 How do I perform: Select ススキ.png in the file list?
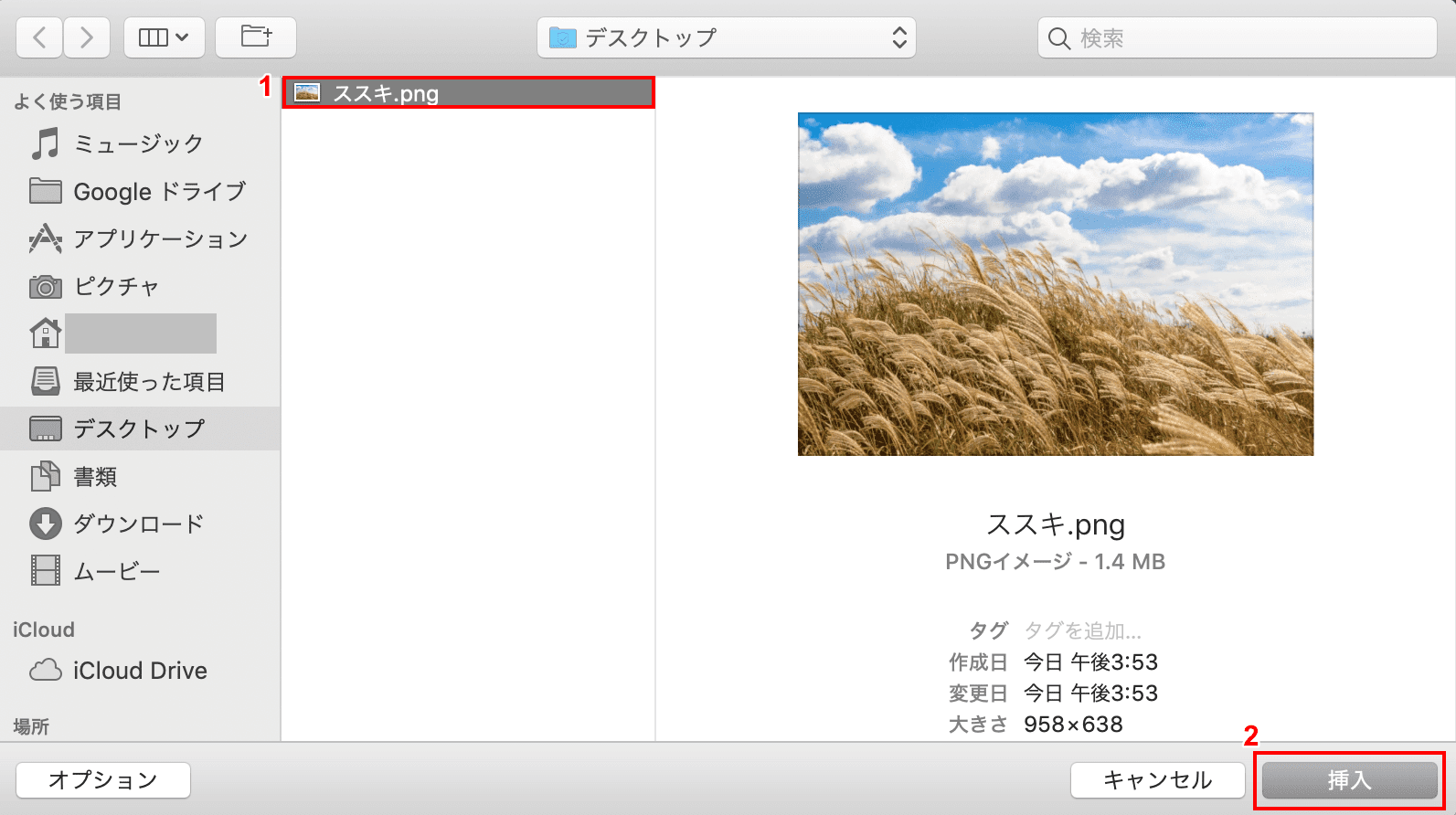click(469, 93)
